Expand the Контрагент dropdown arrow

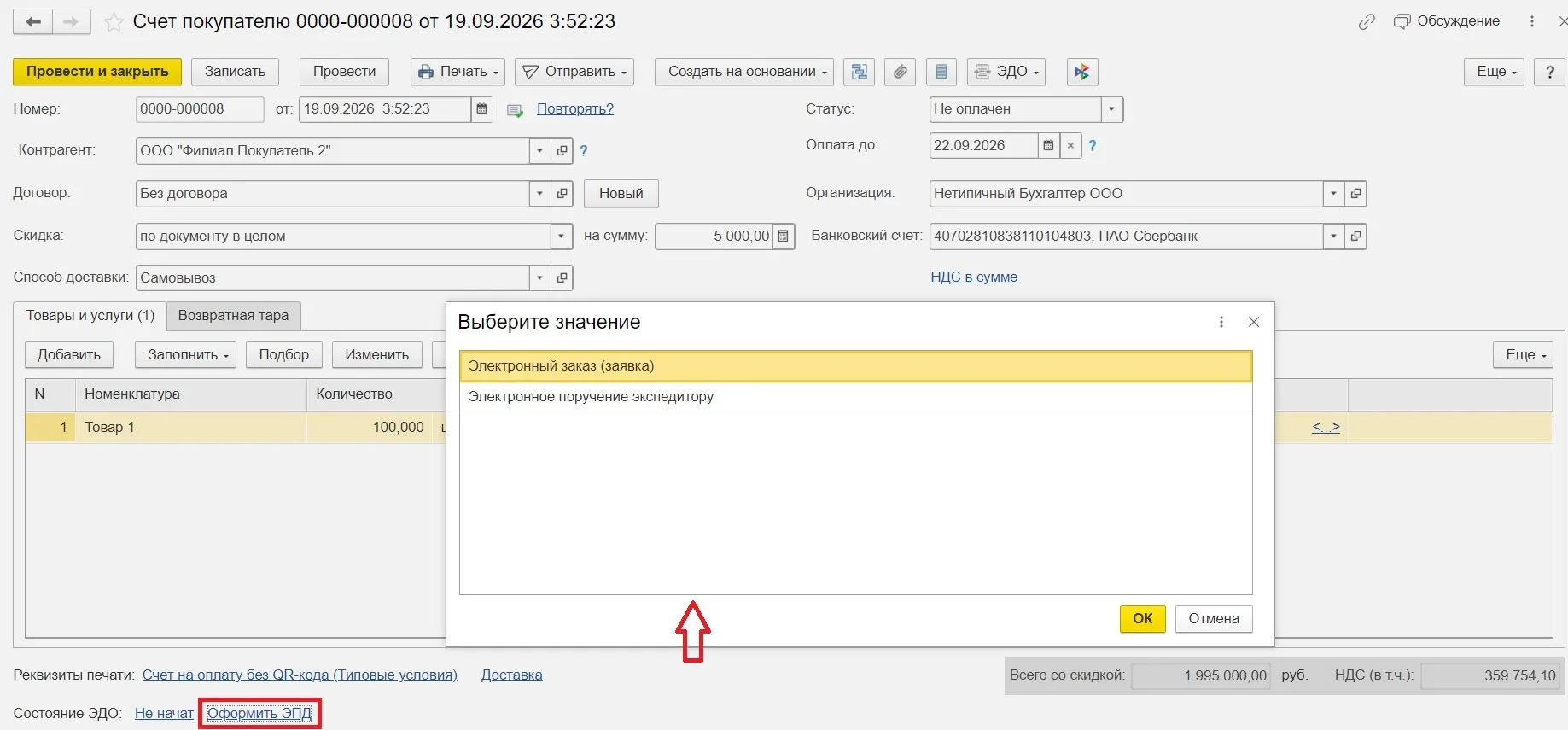539,151
